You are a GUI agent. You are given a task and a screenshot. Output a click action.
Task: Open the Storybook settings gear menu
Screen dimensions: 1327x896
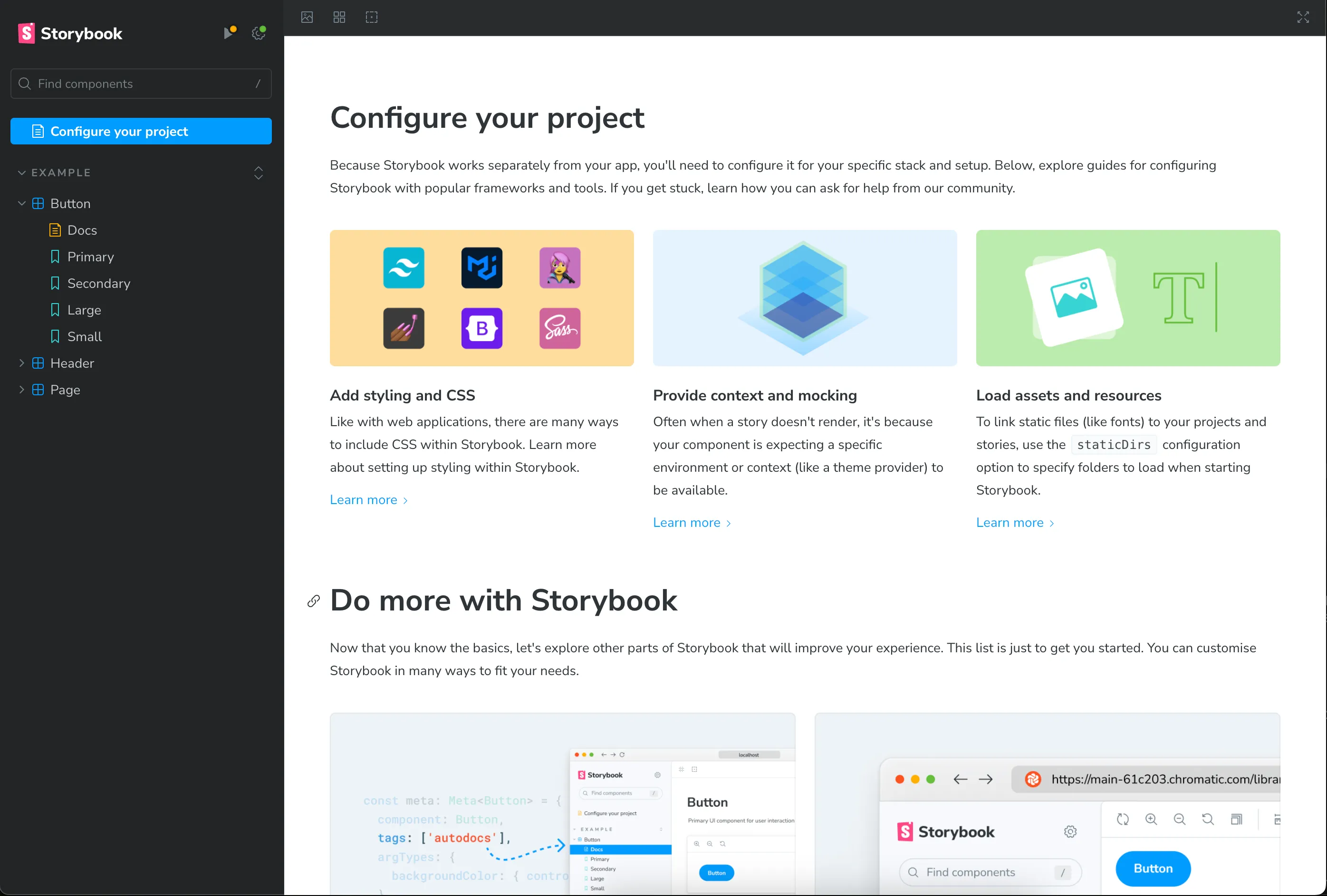(x=259, y=34)
